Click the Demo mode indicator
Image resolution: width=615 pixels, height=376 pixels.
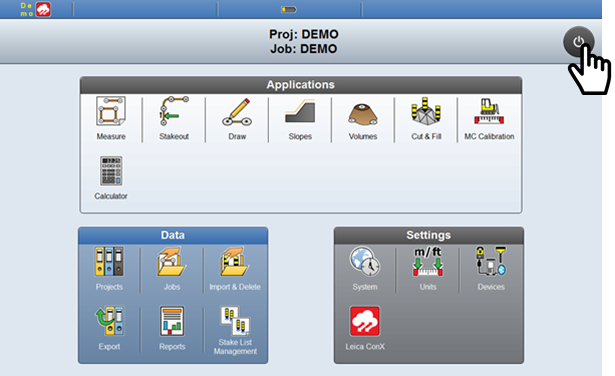click(27, 9)
